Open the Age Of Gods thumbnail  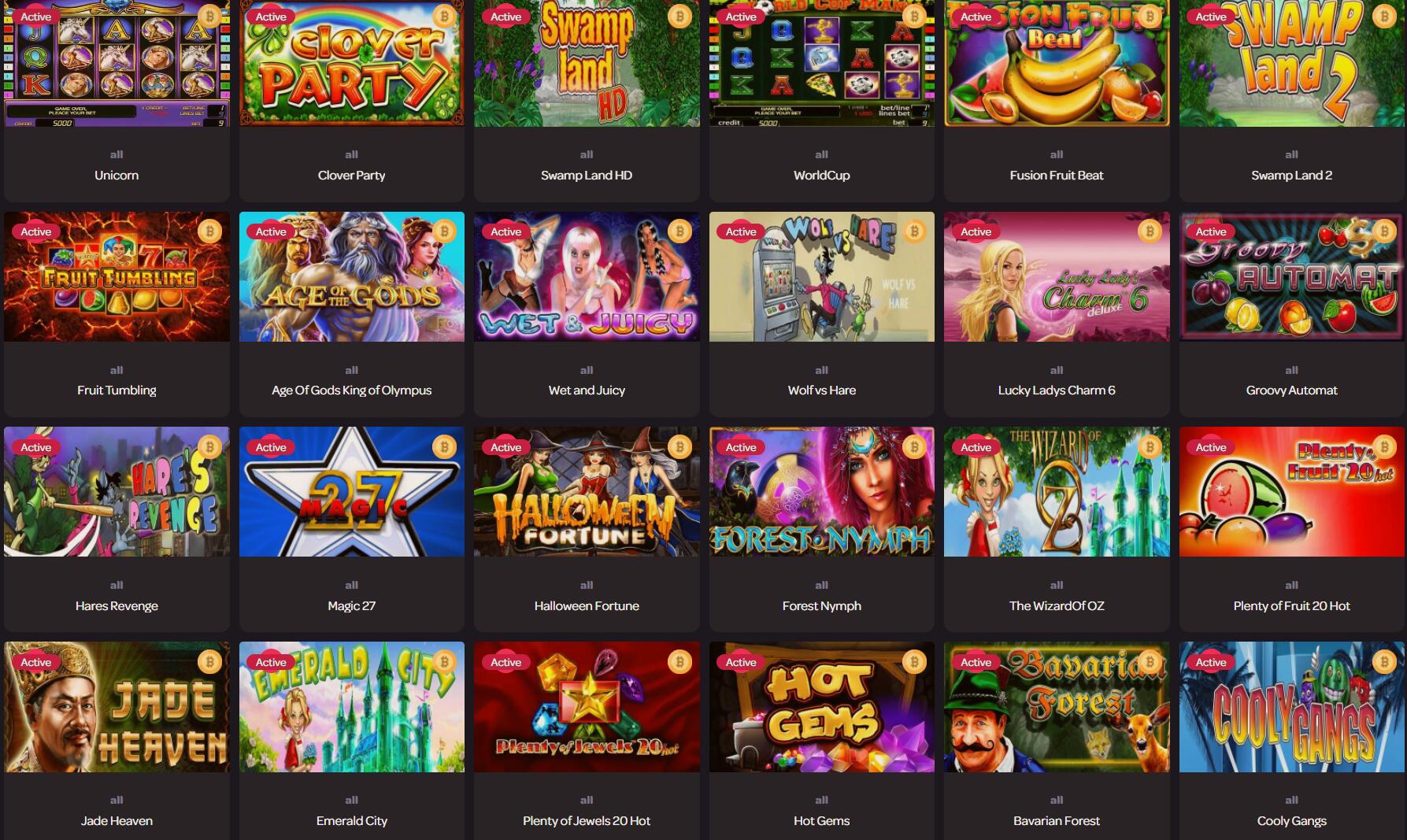click(x=352, y=276)
